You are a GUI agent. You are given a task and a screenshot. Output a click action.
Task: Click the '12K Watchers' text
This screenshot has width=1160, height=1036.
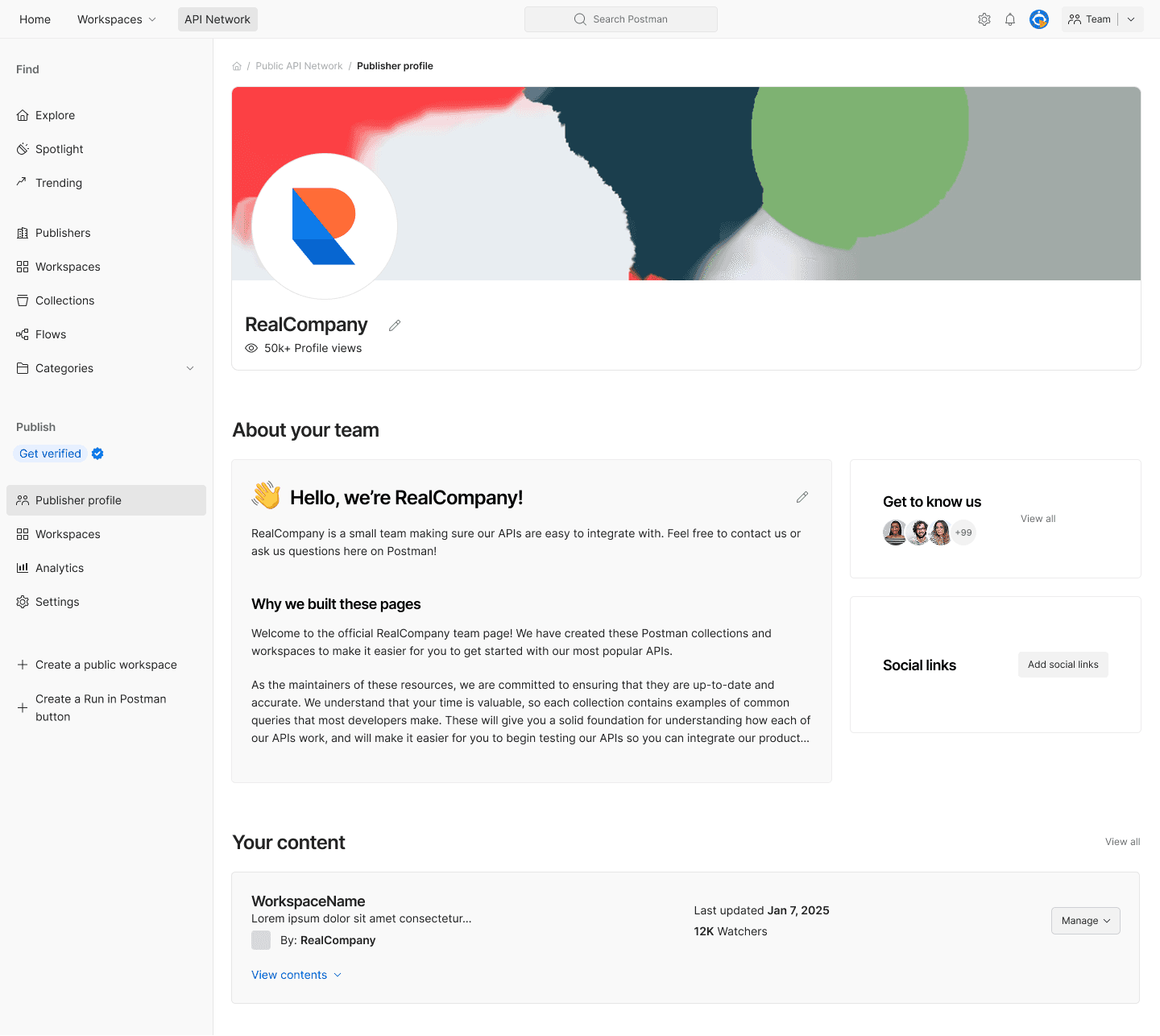tap(731, 931)
